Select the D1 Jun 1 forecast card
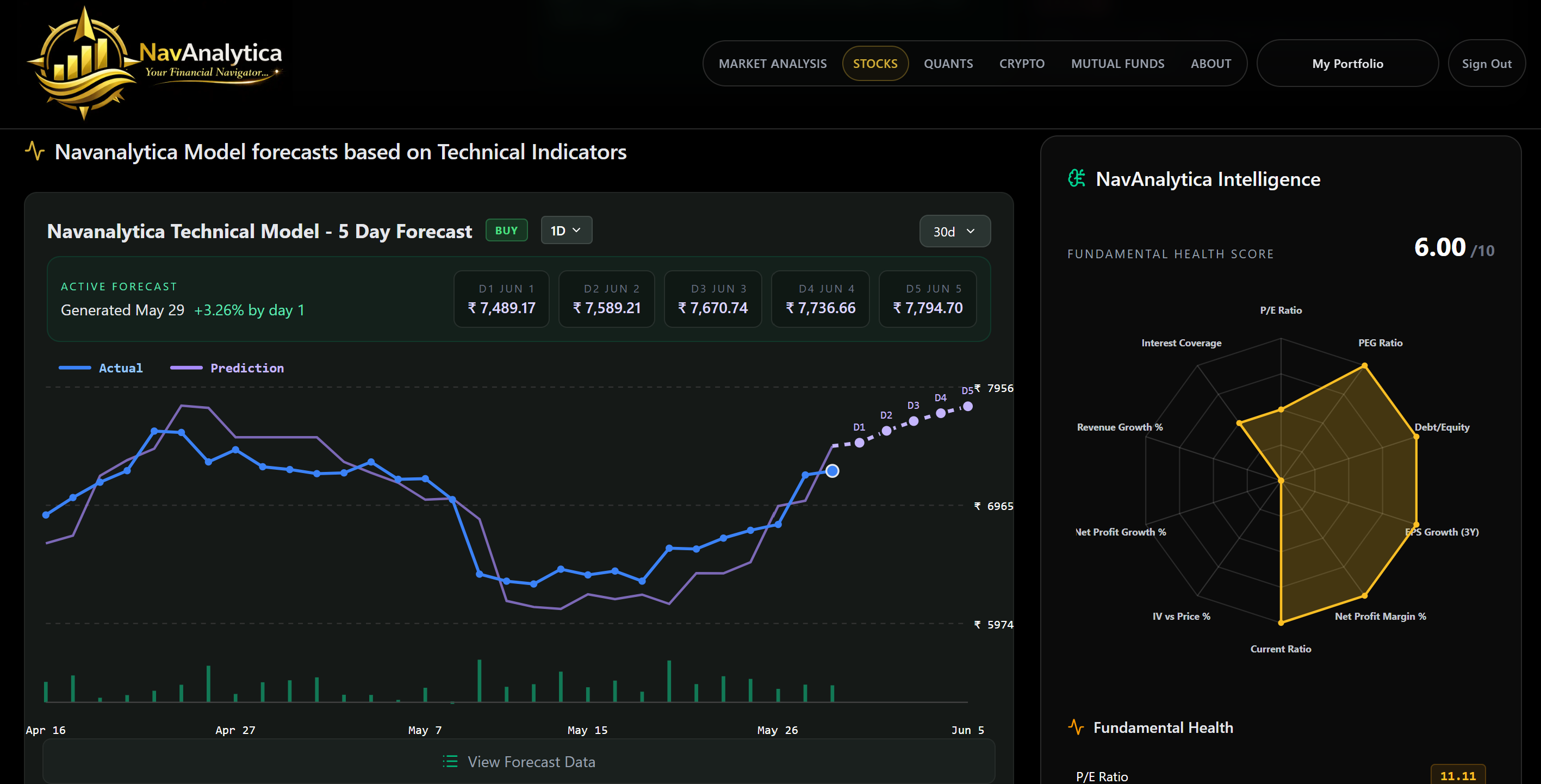The image size is (1541, 784). click(501, 299)
